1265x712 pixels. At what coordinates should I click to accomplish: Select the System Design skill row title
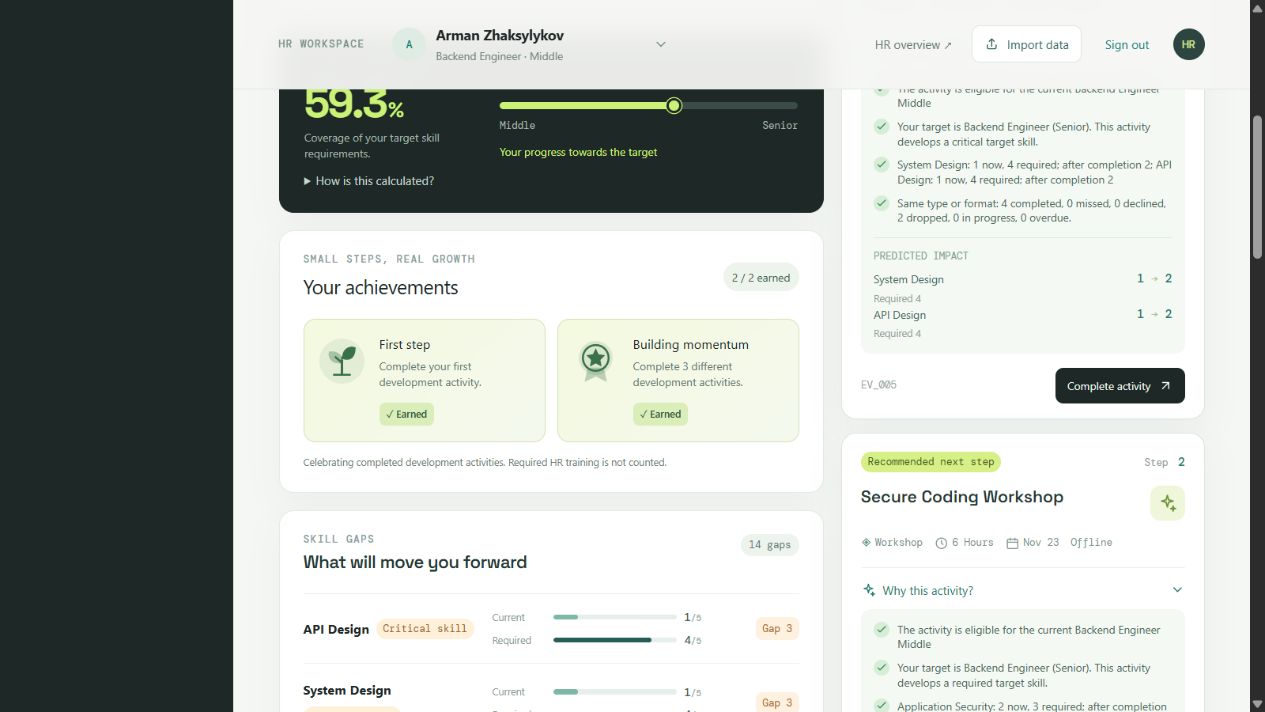(347, 691)
